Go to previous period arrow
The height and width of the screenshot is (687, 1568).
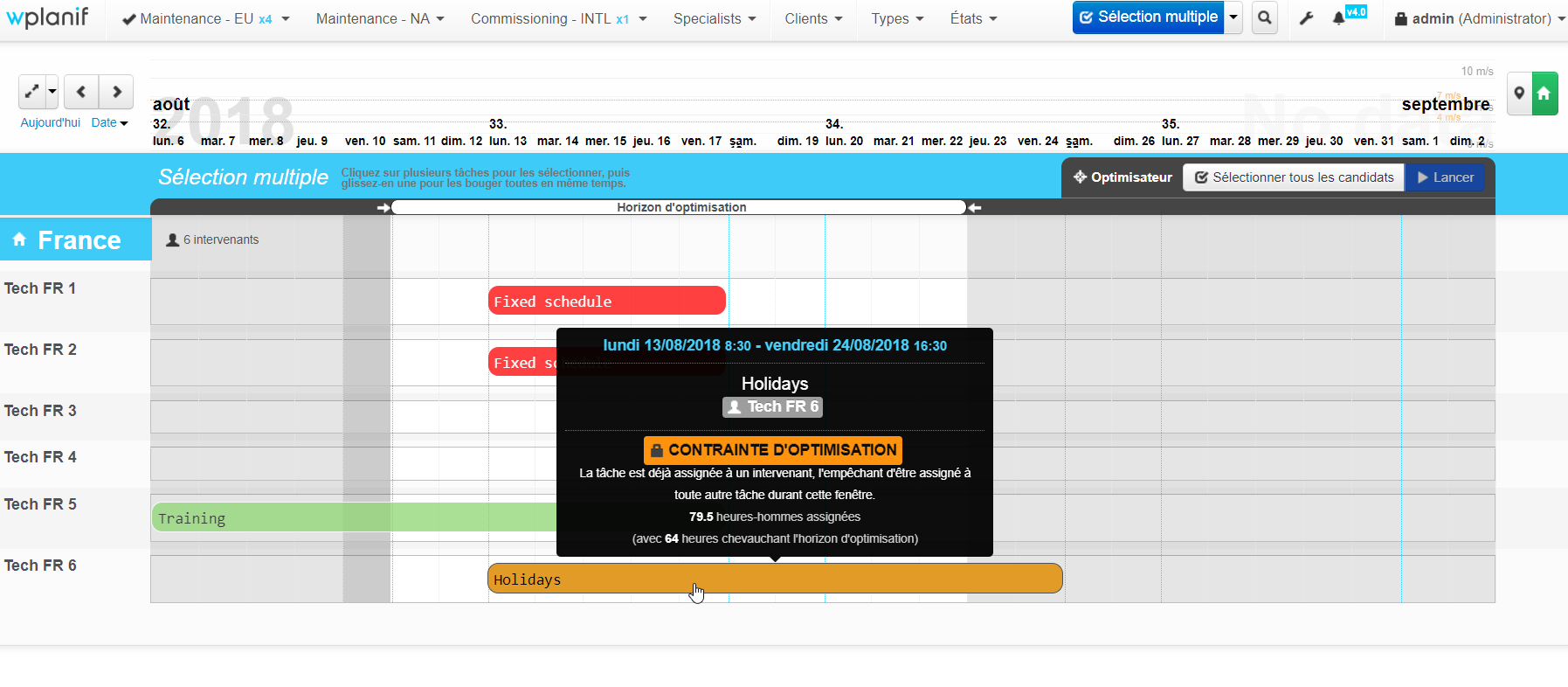coord(81,92)
